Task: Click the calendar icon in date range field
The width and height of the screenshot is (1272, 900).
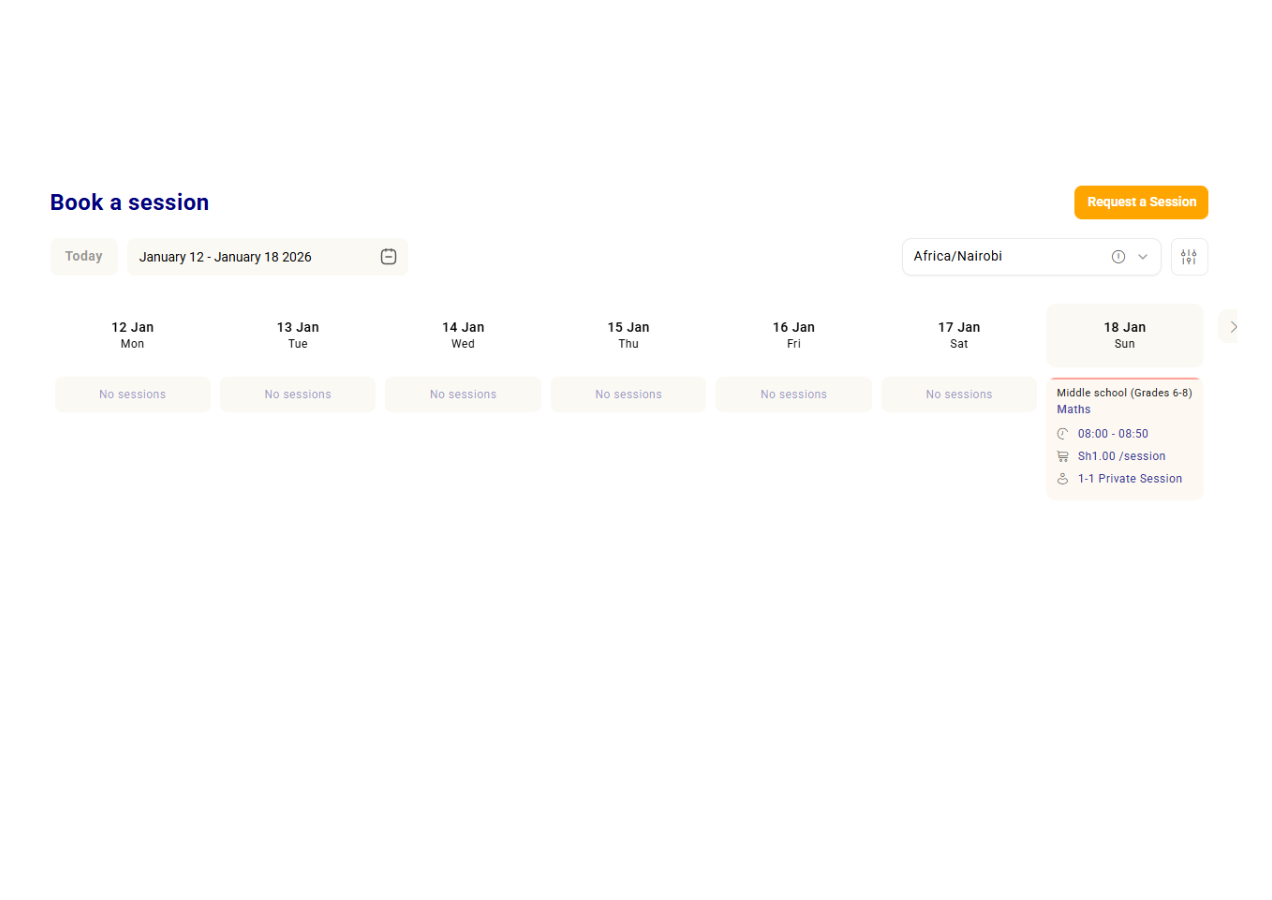Action: pos(389,257)
